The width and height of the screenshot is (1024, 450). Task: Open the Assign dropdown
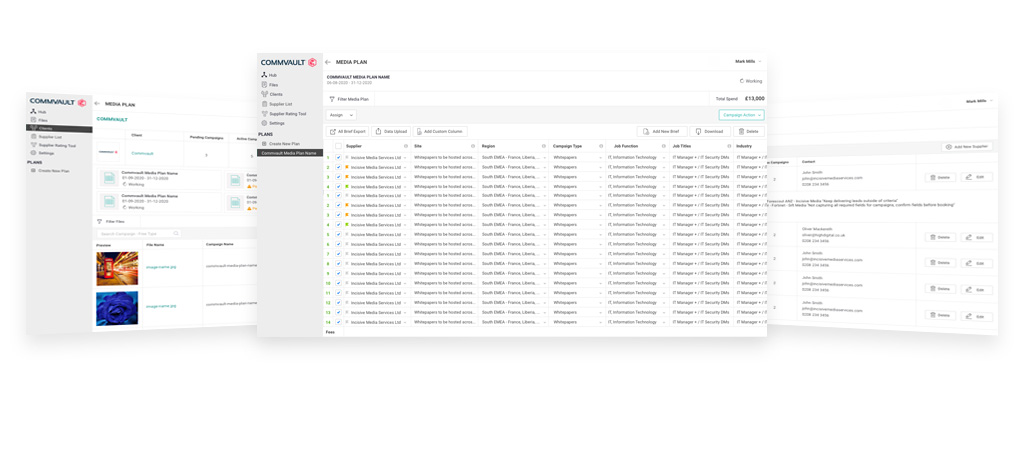(341, 114)
